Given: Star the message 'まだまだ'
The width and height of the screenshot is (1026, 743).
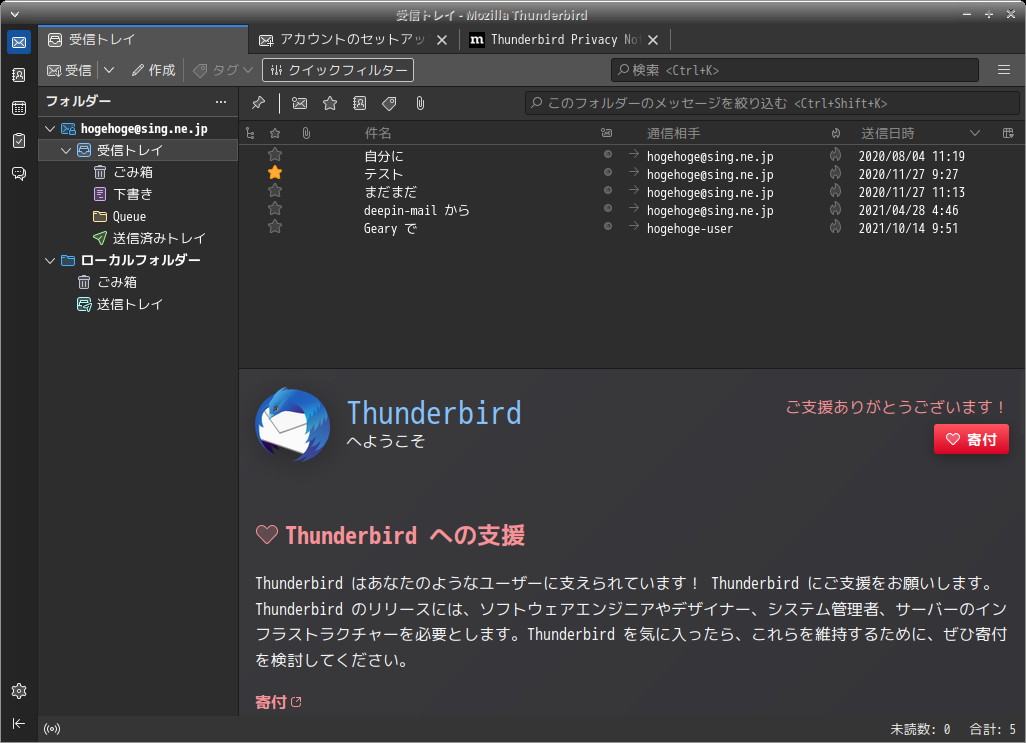Looking at the screenshot, I should 275,191.
